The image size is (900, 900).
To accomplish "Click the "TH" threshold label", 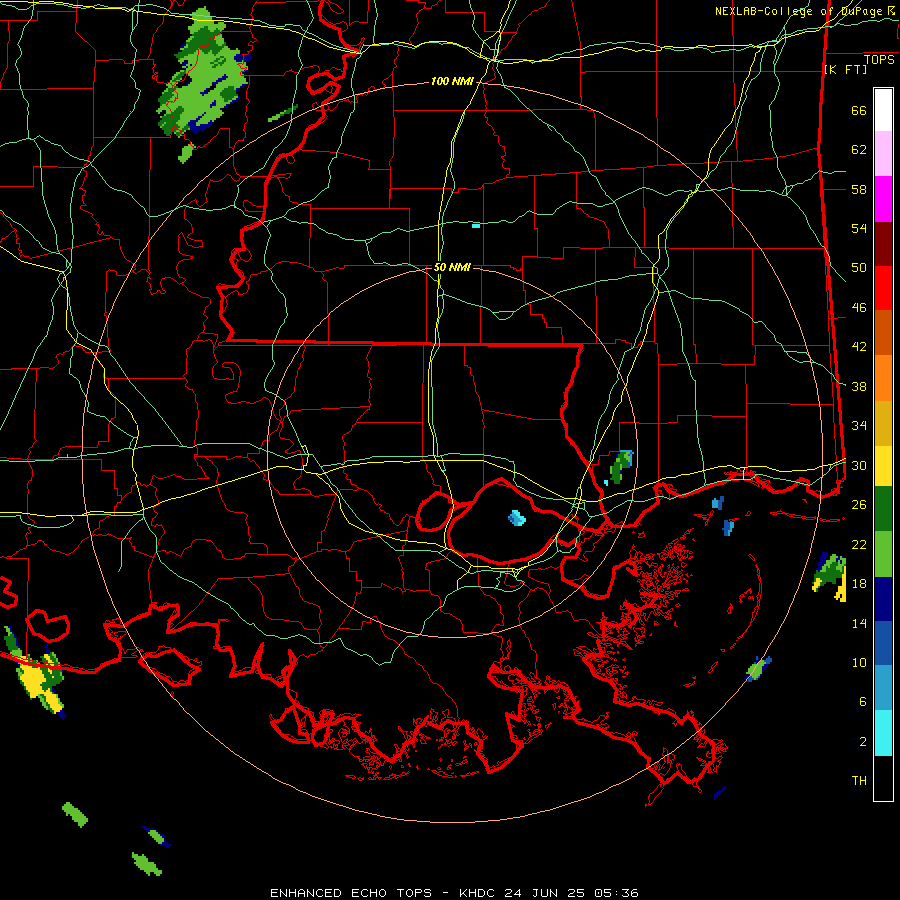I will click(x=859, y=781).
